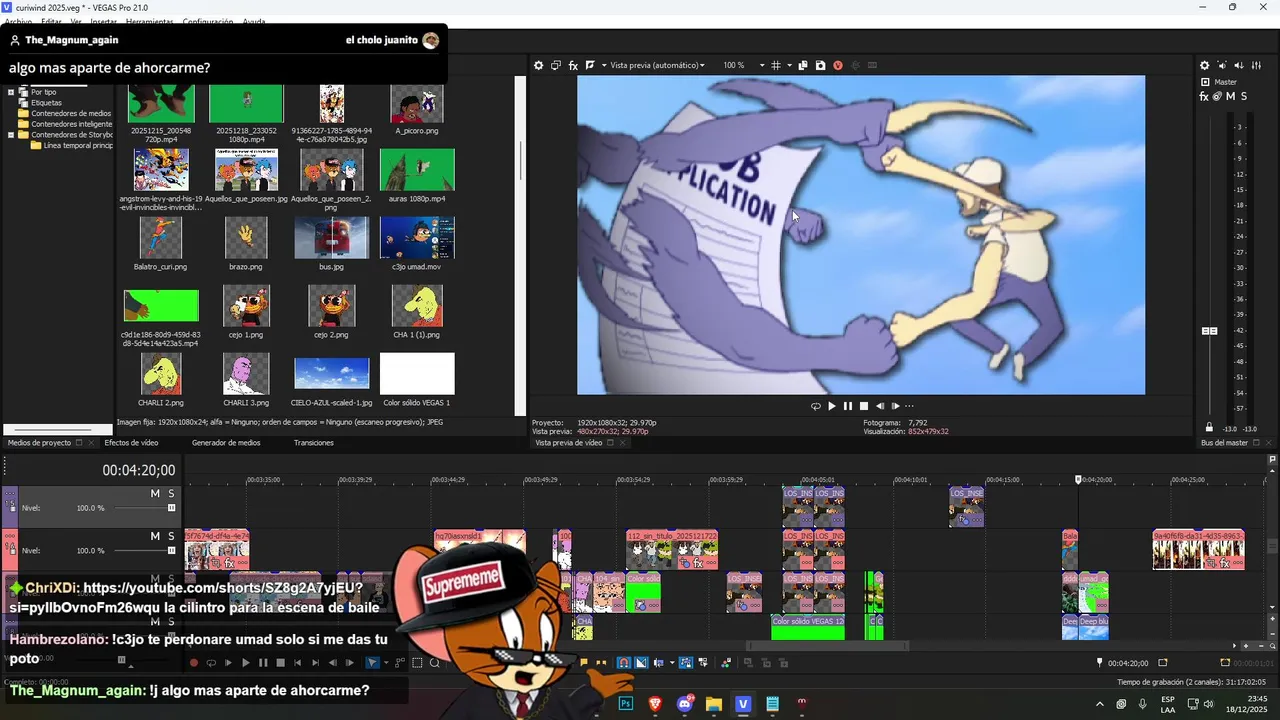Mute the first video track
This screenshot has height=720, width=1280.
155,494
